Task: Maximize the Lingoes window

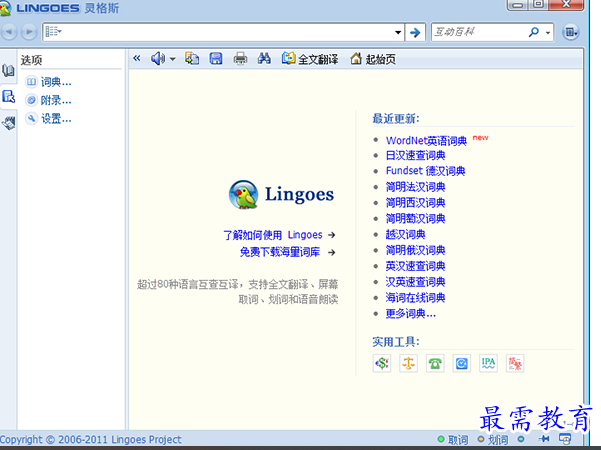Action: coord(539,5)
